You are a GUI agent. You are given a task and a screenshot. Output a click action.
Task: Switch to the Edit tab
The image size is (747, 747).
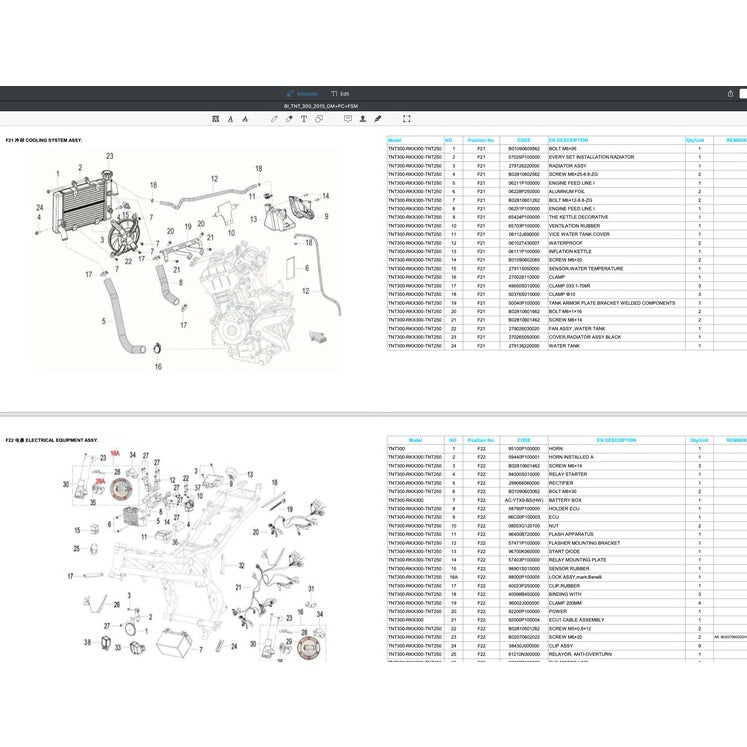(341, 94)
